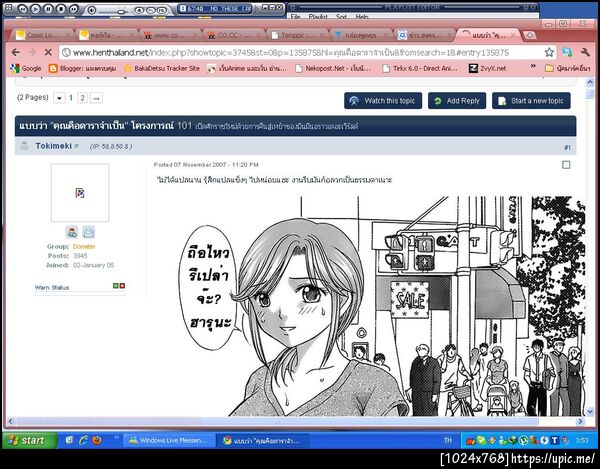Viewport: 600px width, 469px height.
Task: Switch to the Temppic browser tab
Action: 297,35
